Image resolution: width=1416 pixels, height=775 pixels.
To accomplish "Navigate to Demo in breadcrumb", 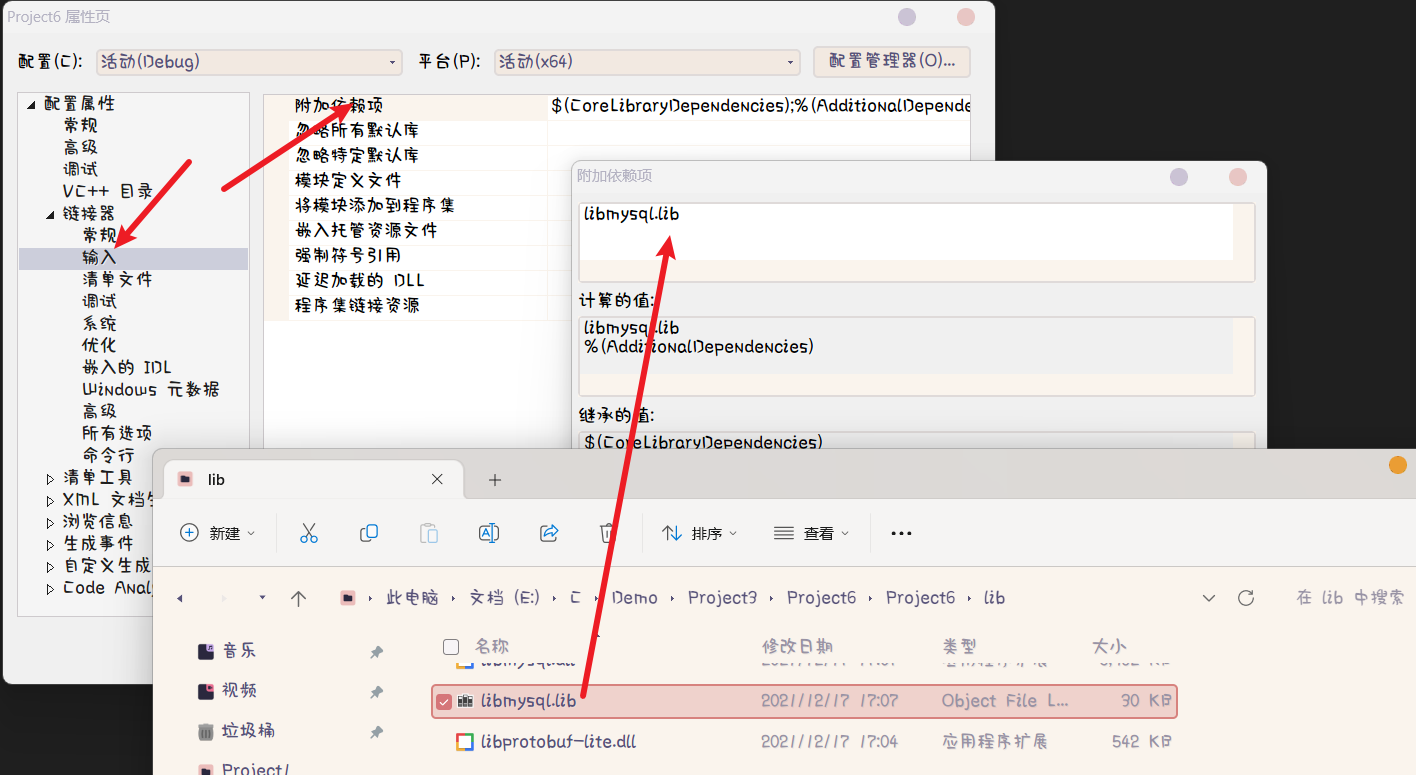I will click(635, 598).
